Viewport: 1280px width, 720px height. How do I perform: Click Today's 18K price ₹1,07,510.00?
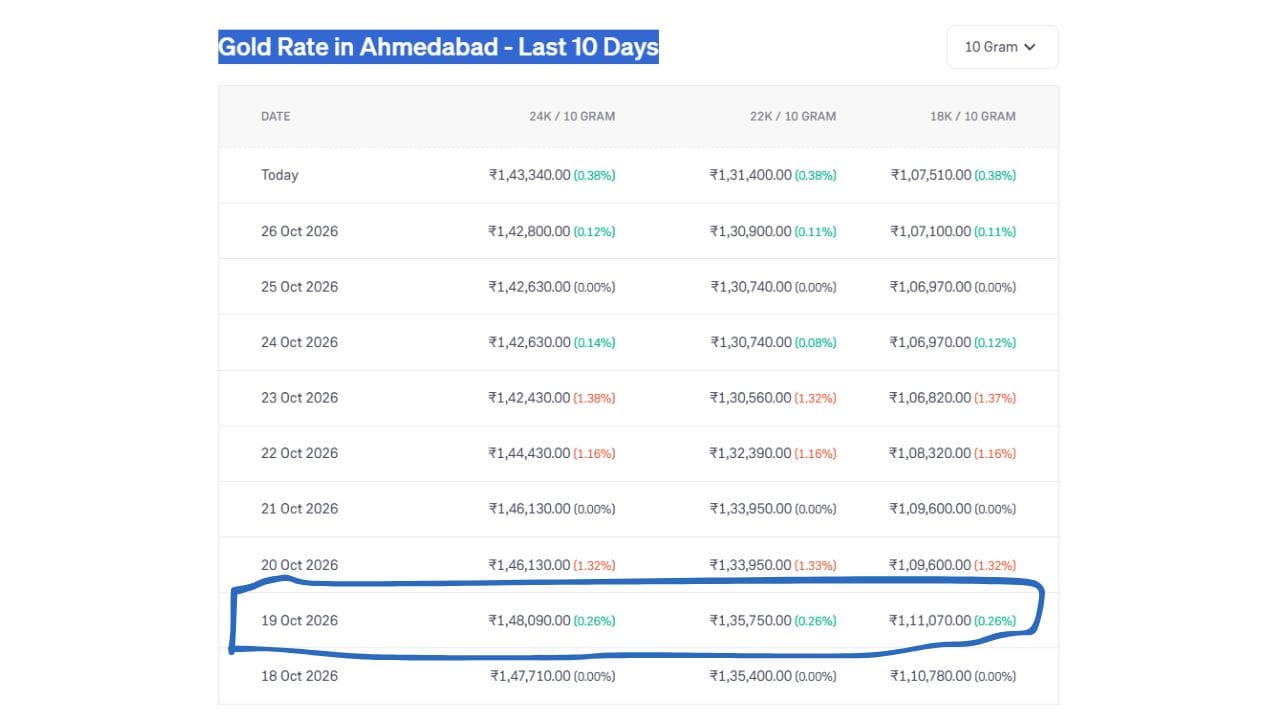click(x=930, y=175)
